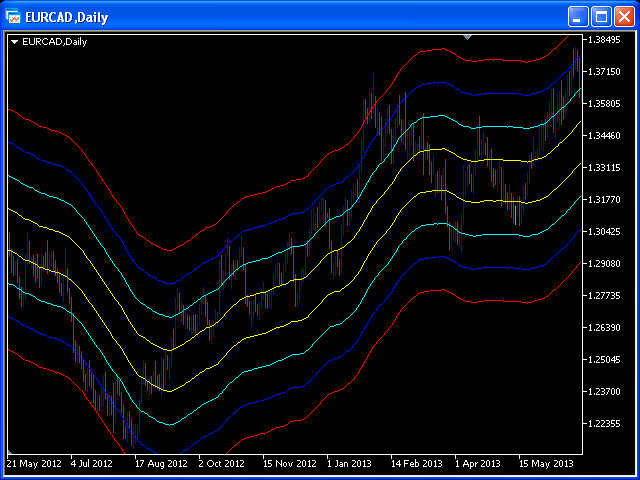
Task: Click the gray corner marker at chart bottom-left
Action: 10,452
